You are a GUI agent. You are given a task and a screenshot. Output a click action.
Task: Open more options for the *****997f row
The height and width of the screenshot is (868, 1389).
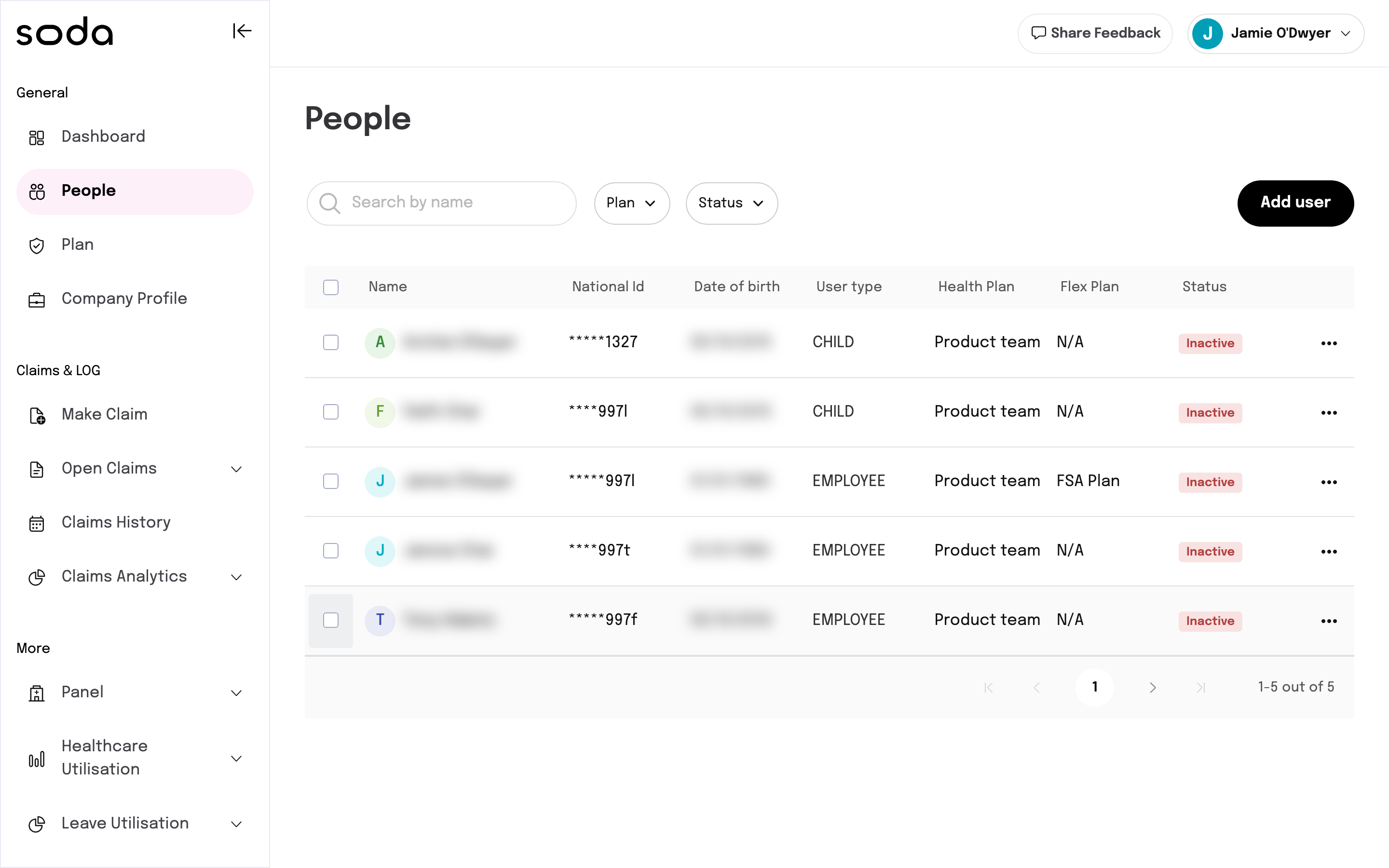click(1329, 621)
